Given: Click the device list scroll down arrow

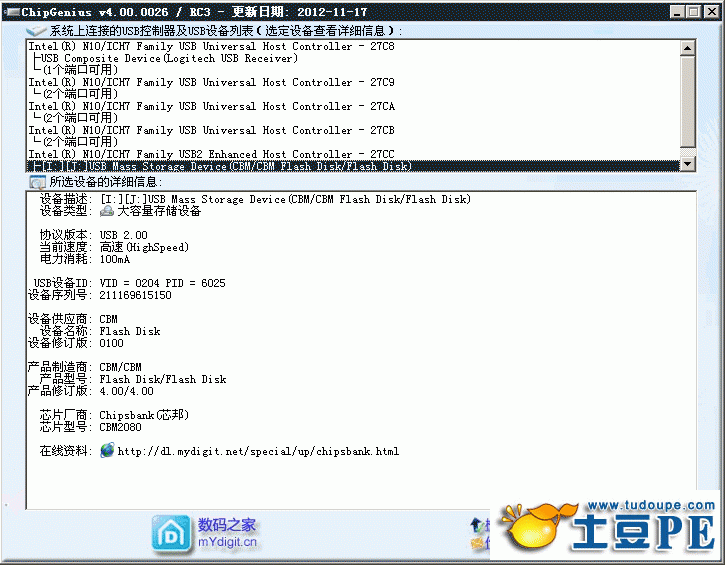Looking at the screenshot, I should click(688, 163).
